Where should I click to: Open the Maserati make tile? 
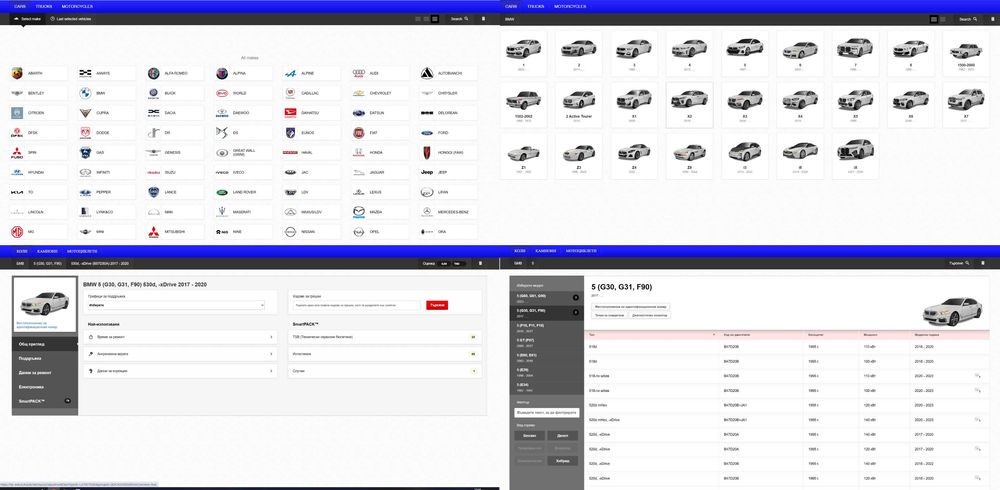pyautogui.click(x=244, y=212)
